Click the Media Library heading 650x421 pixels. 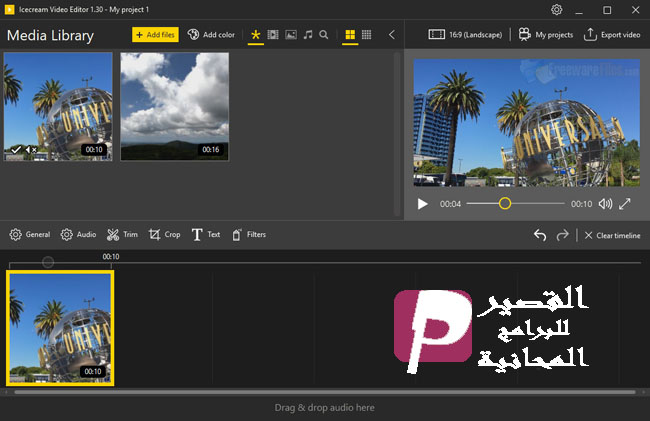(x=50, y=36)
